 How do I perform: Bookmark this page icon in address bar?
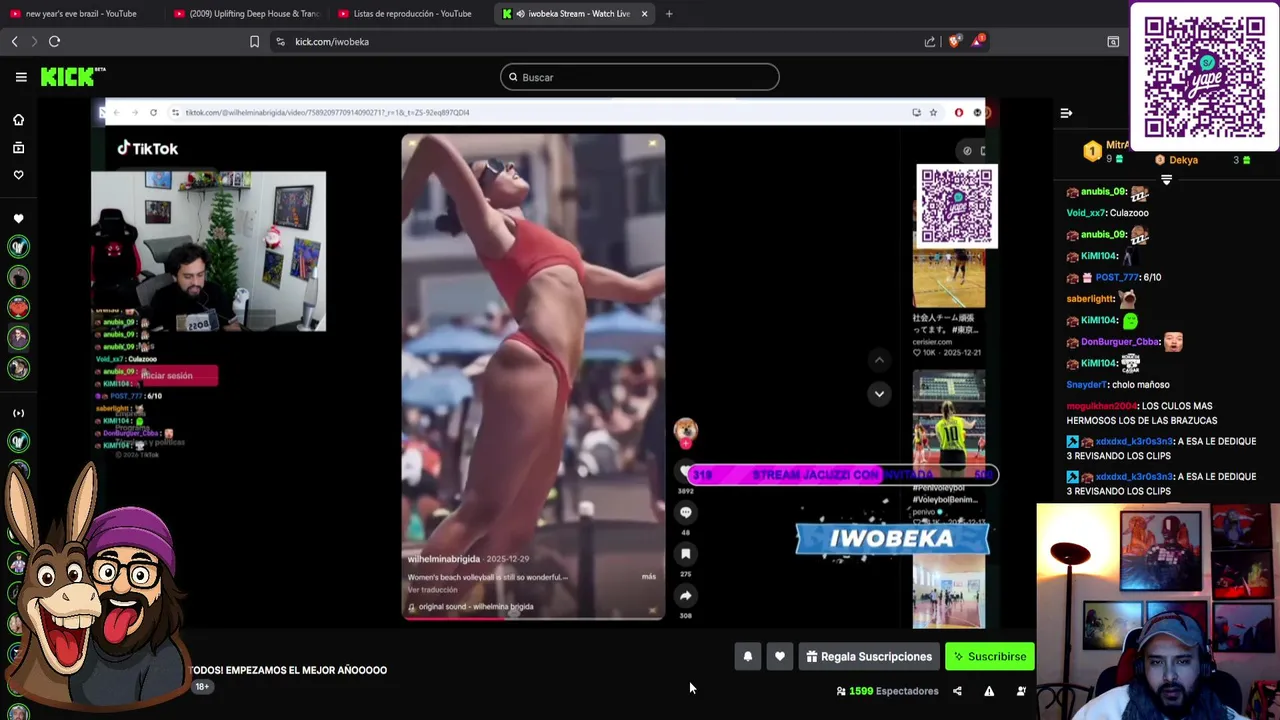pos(254,41)
